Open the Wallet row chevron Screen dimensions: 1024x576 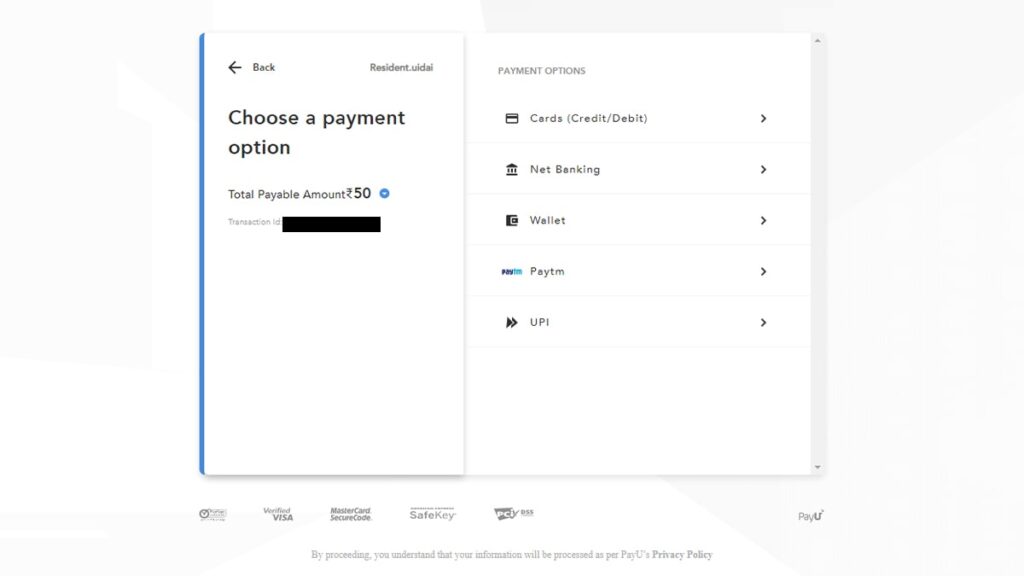[x=763, y=220]
